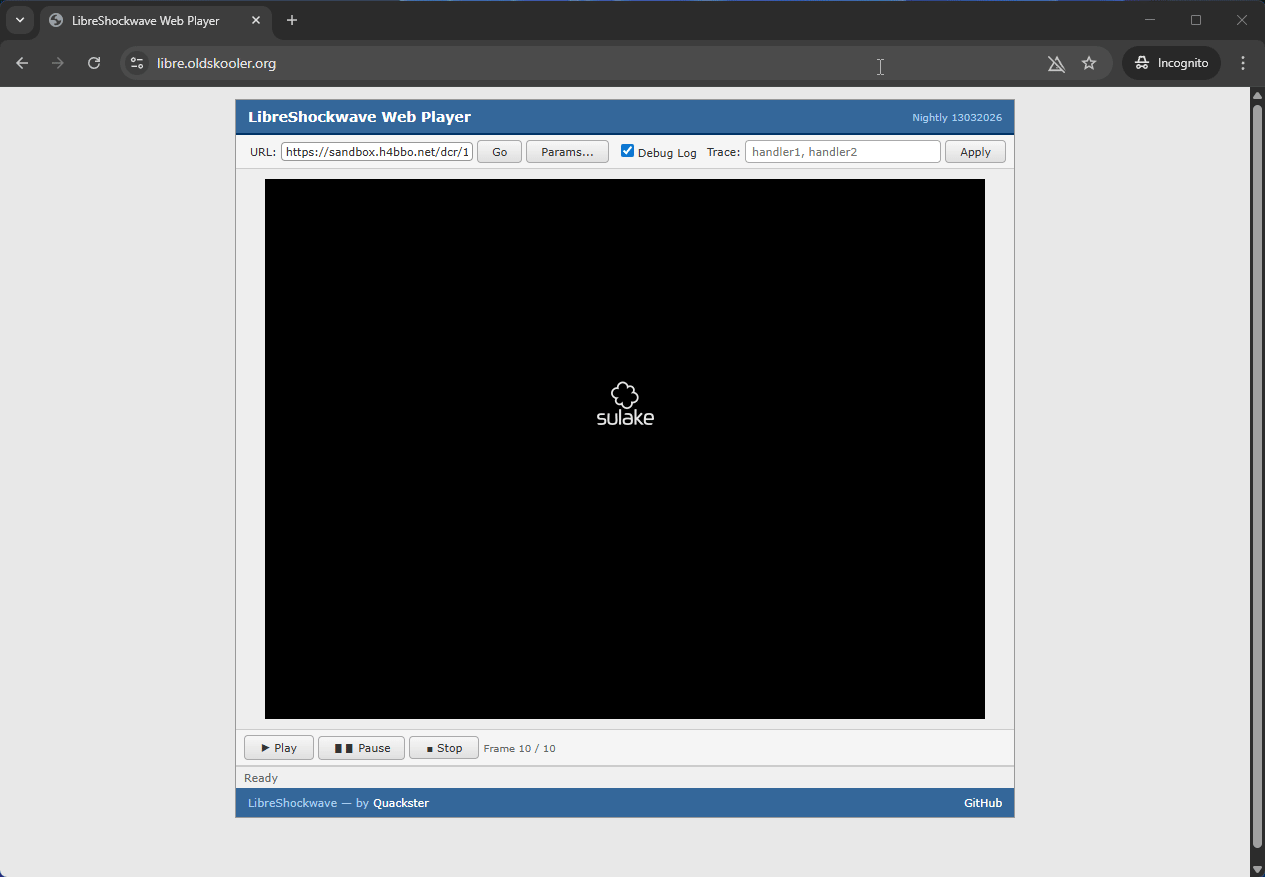The image size is (1265, 877).
Task: Click the Ready status text
Action: point(261,778)
